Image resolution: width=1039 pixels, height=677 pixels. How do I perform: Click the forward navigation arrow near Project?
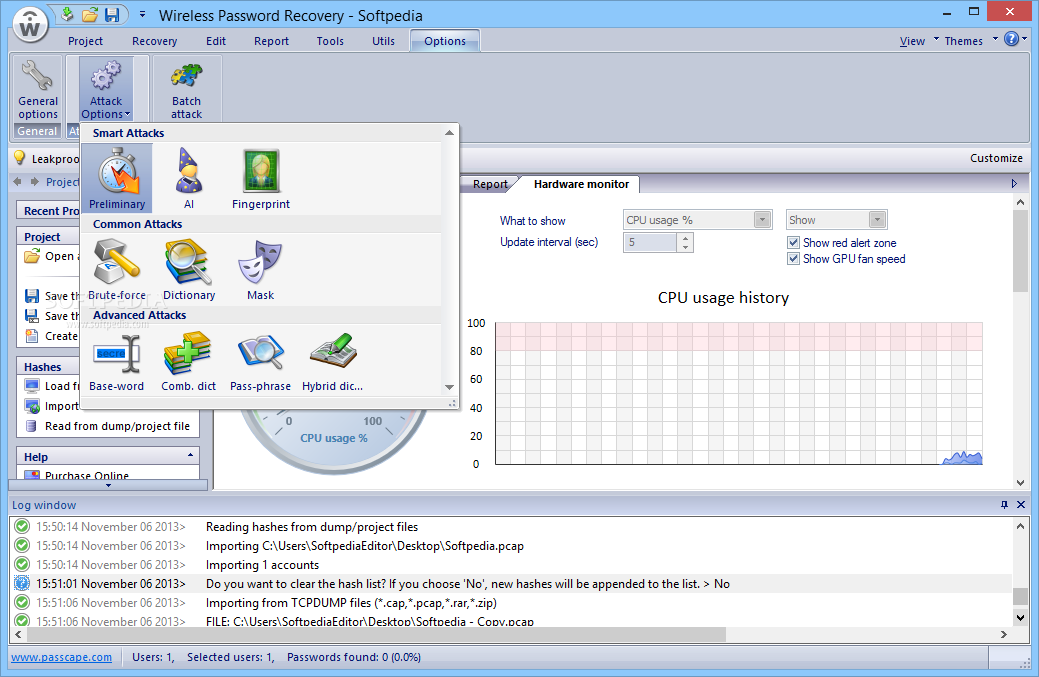[34, 182]
